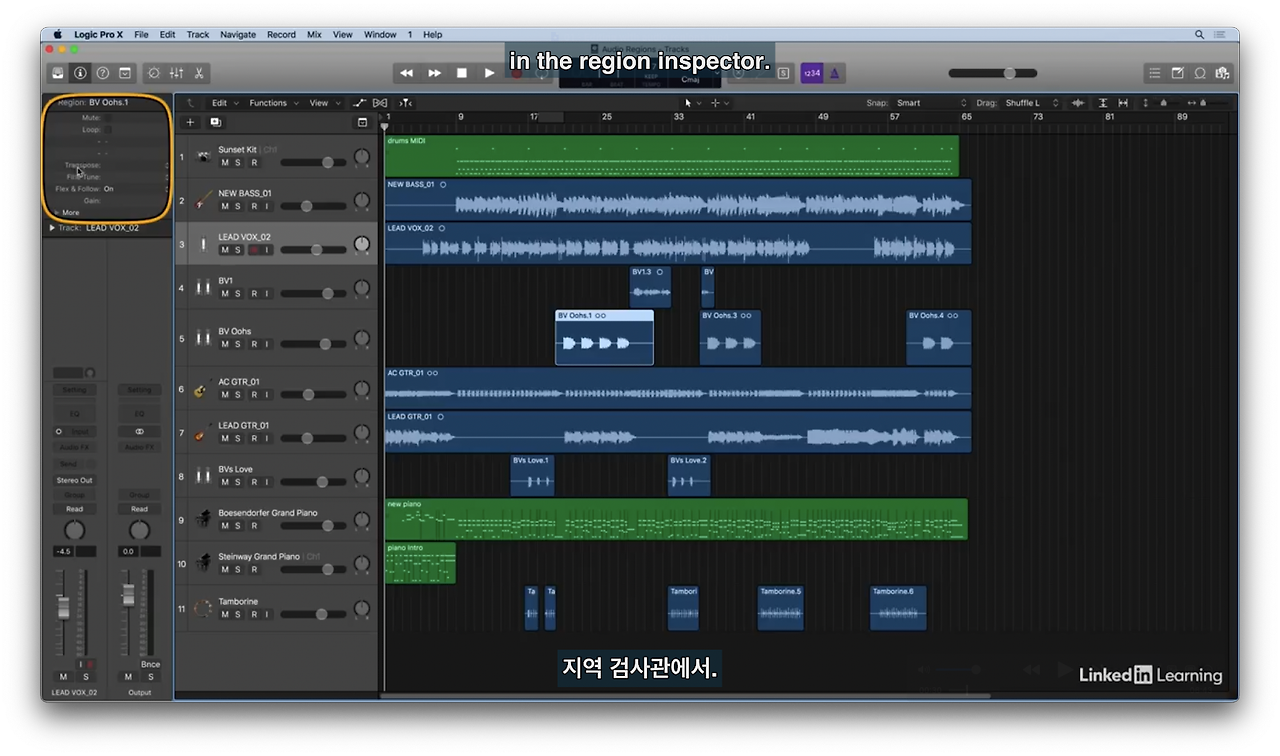Toggle the Flex view button
The height and width of the screenshot is (756, 1280).
click(x=380, y=103)
